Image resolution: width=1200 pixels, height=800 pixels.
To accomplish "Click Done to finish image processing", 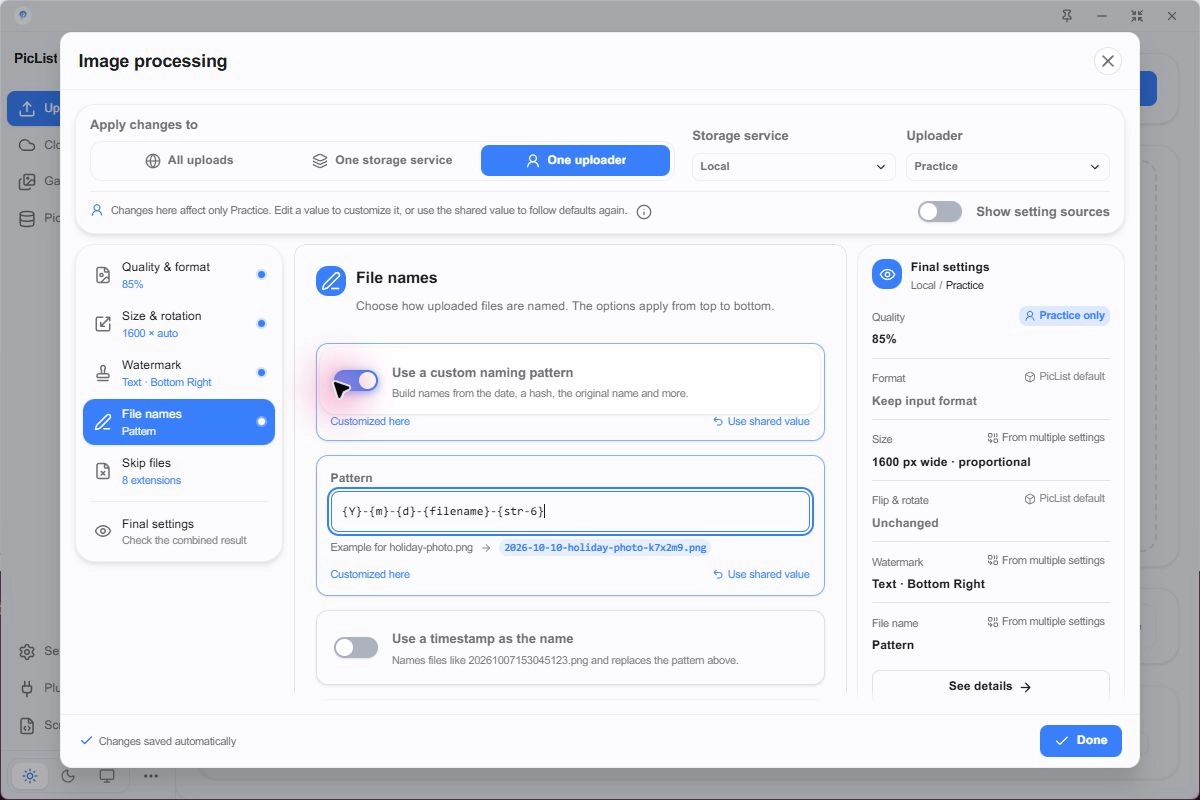I will tap(1081, 741).
